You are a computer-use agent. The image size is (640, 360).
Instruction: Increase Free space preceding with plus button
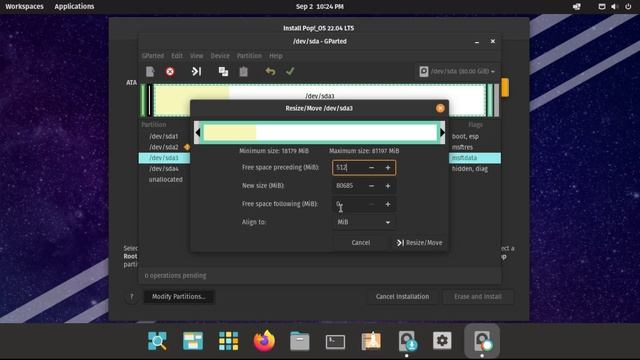pos(388,167)
